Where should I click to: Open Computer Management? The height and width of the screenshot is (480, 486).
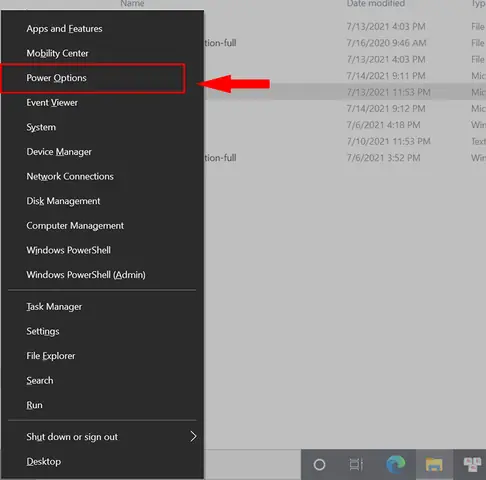click(75, 226)
